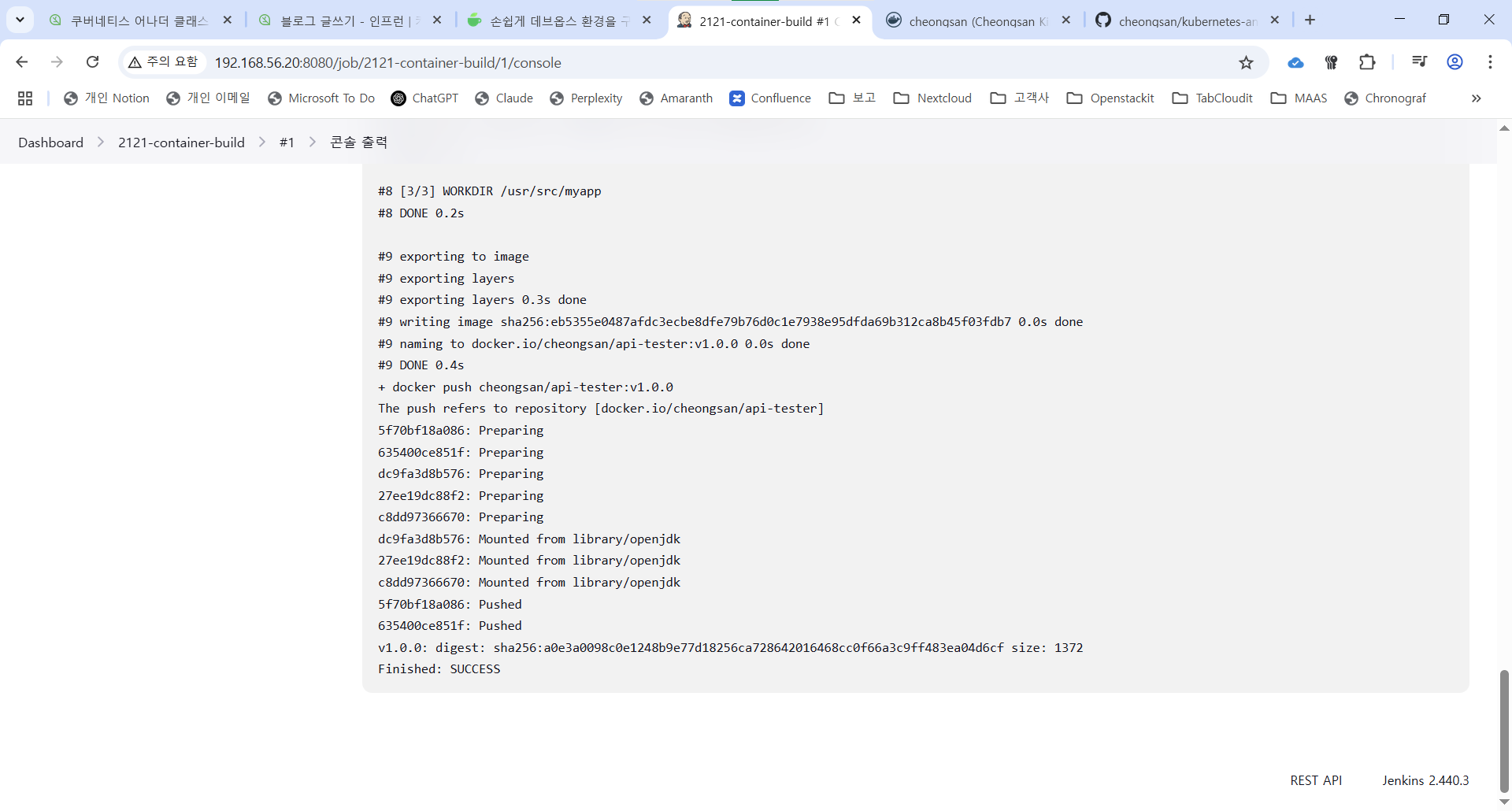The width and height of the screenshot is (1512, 811).
Task: Open the apps grid icon in bookmarks bar
Action: pyautogui.click(x=25, y=98)
